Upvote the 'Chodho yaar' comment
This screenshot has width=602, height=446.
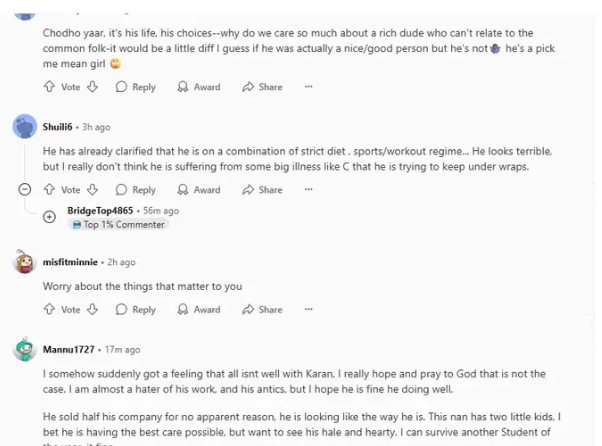(x=49, y=87)
